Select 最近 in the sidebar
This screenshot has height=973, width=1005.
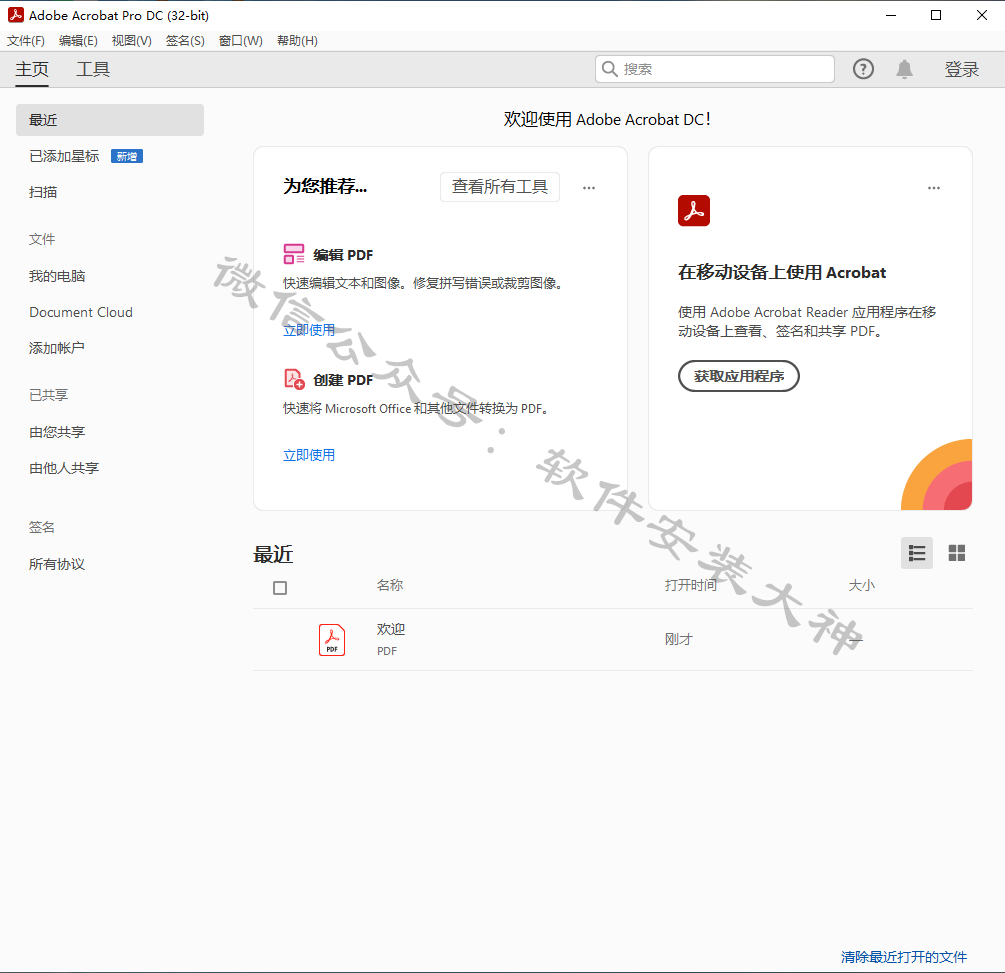click(110, 120)
